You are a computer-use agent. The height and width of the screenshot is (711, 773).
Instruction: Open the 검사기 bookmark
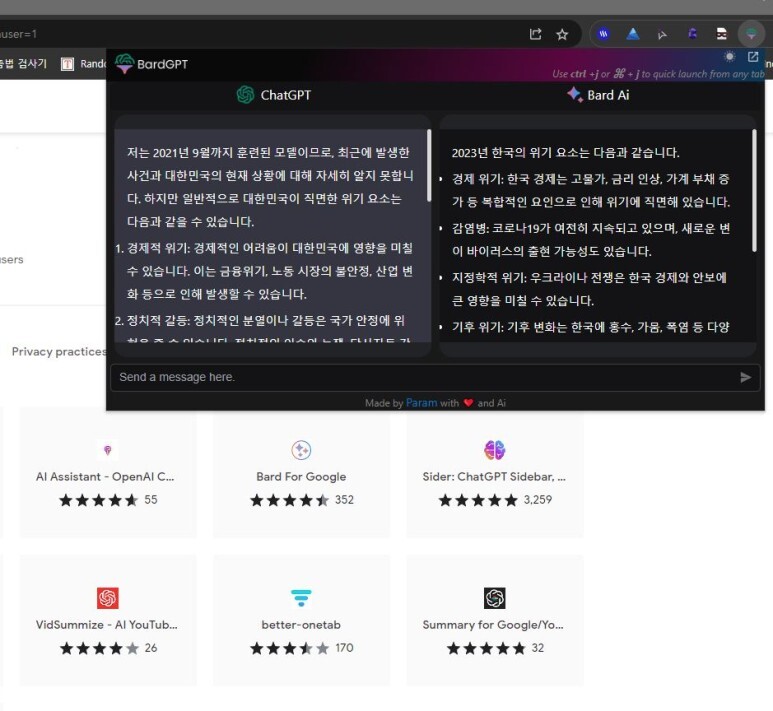point(23,64)
